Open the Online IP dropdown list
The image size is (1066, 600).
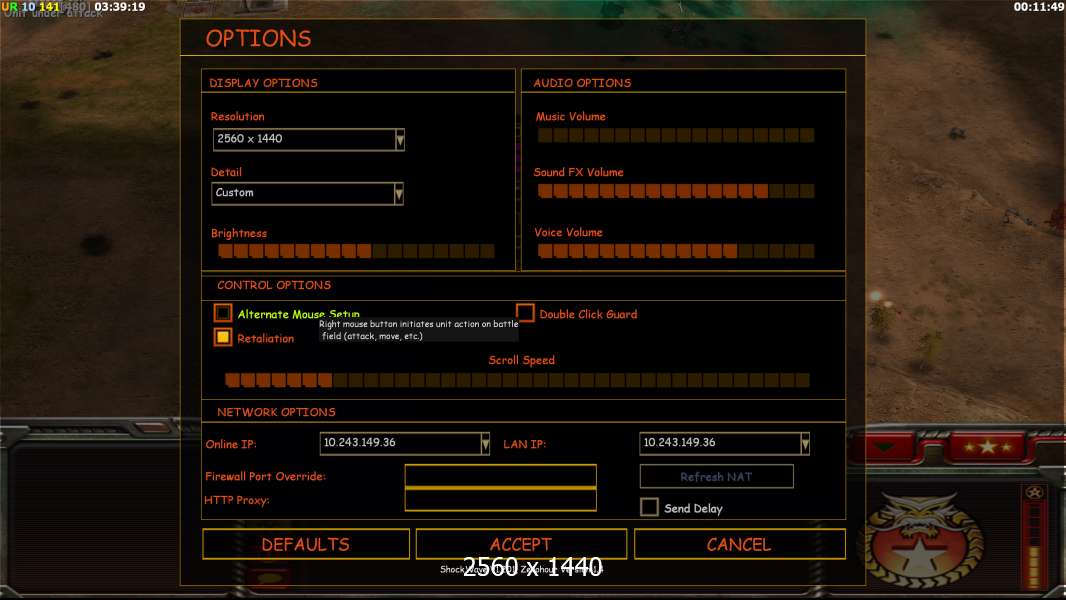(485, 444)
